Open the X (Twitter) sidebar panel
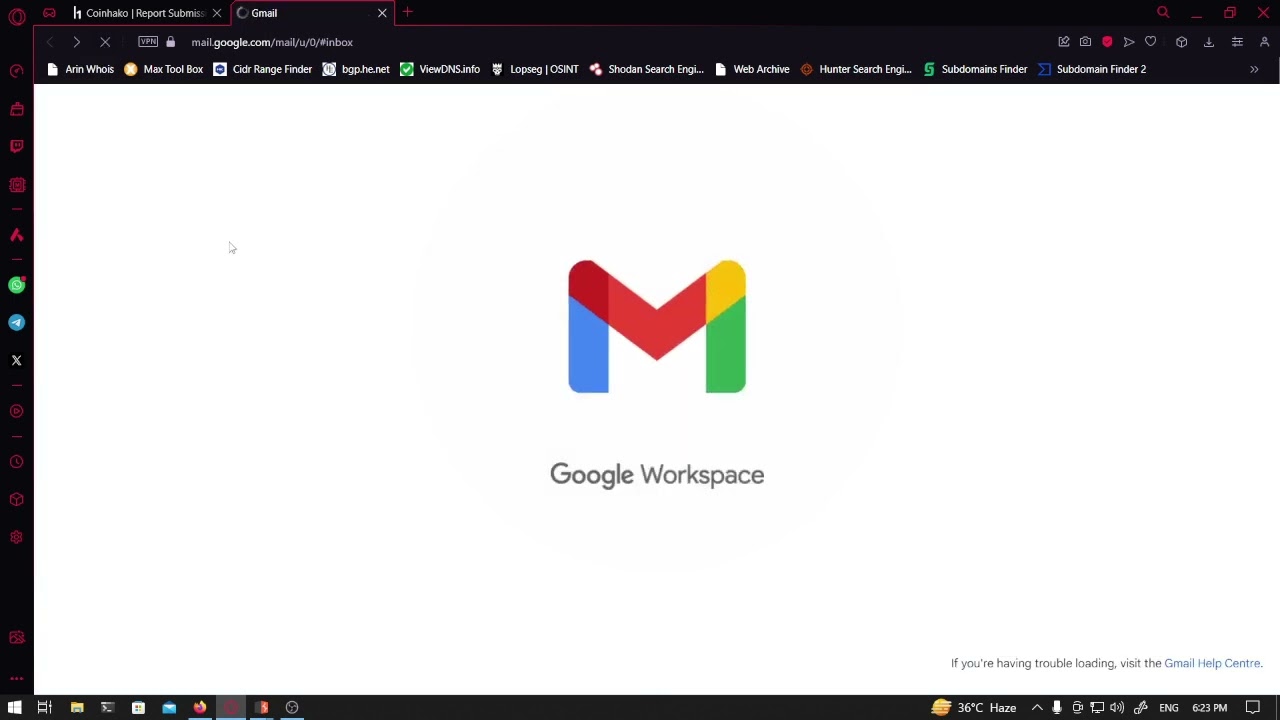 pyautogui.click(x=17, y=360)
